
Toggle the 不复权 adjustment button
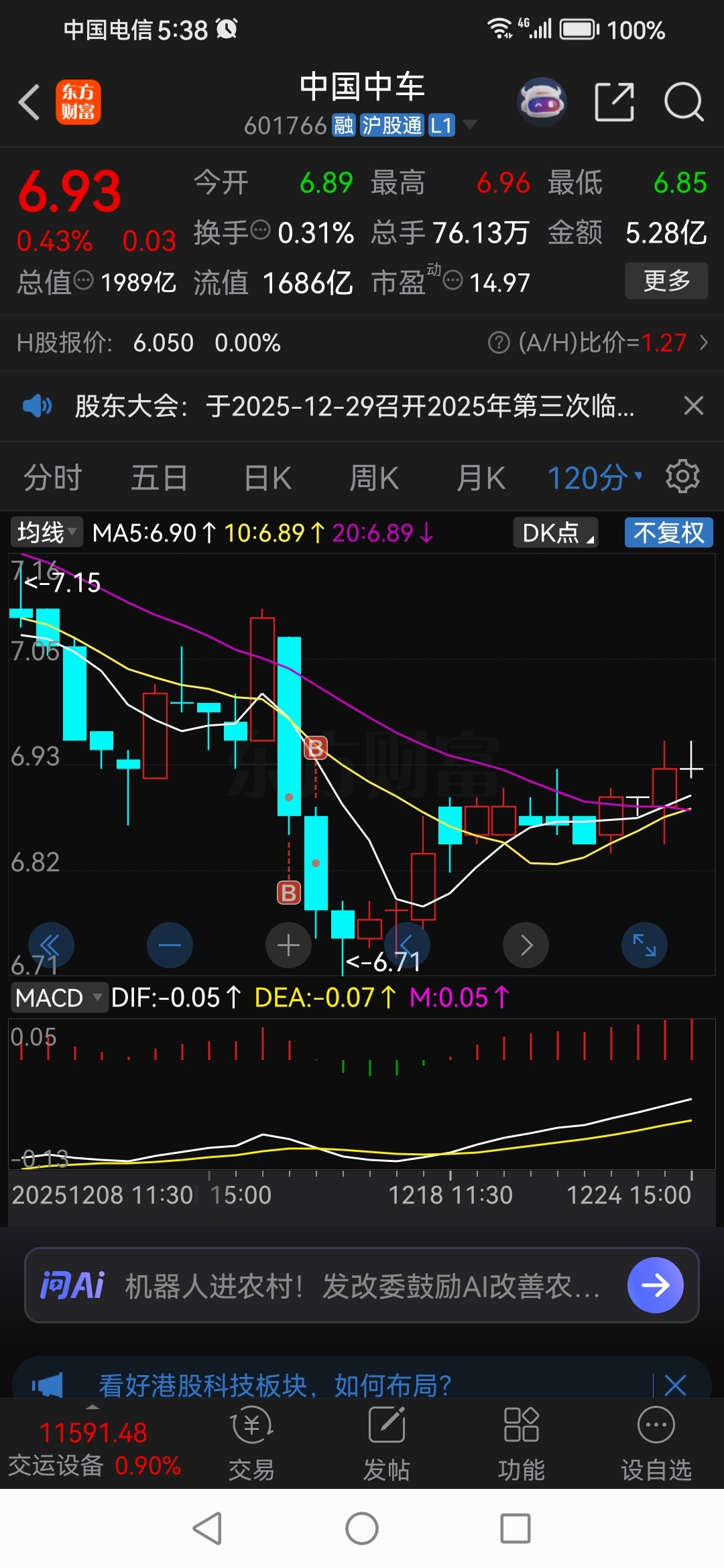coord(668,533)
